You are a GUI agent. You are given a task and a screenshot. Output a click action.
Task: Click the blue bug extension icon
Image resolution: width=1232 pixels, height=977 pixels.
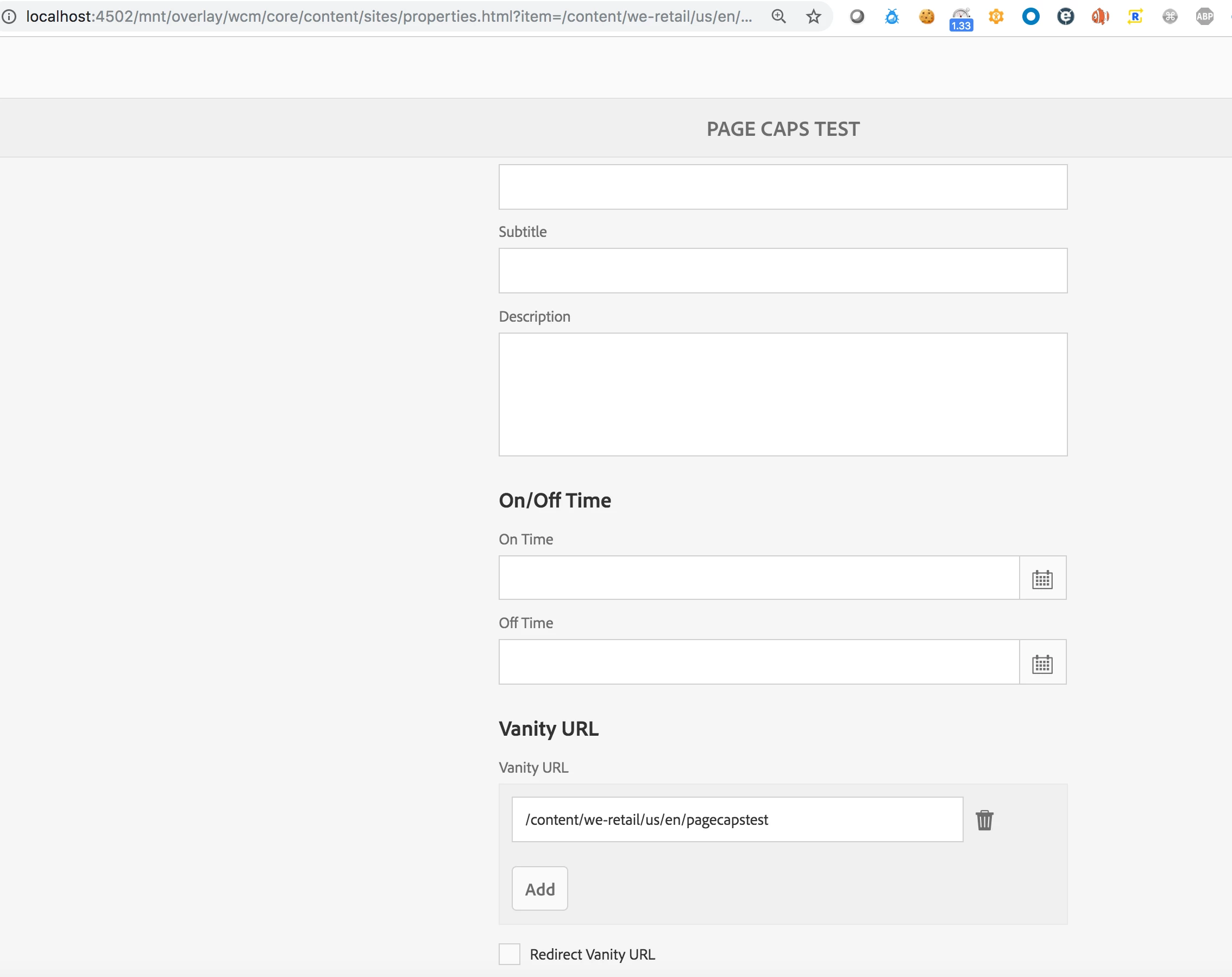point(891,17)
